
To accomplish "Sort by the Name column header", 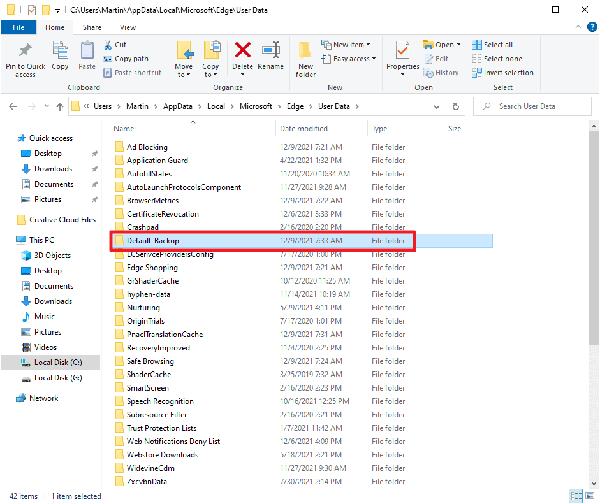I will tap(124, 129).
